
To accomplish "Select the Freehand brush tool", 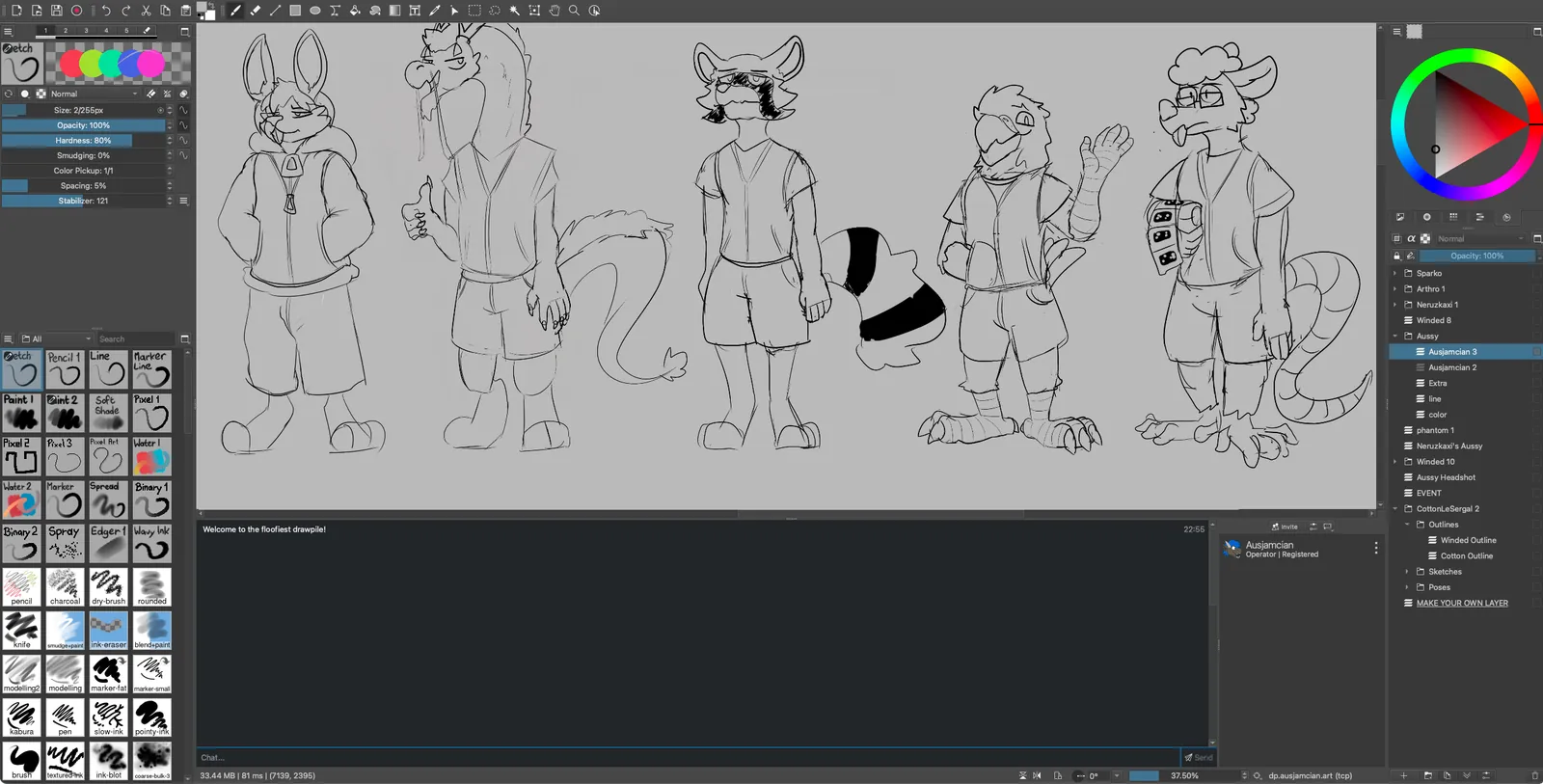I will coord(235,11).
